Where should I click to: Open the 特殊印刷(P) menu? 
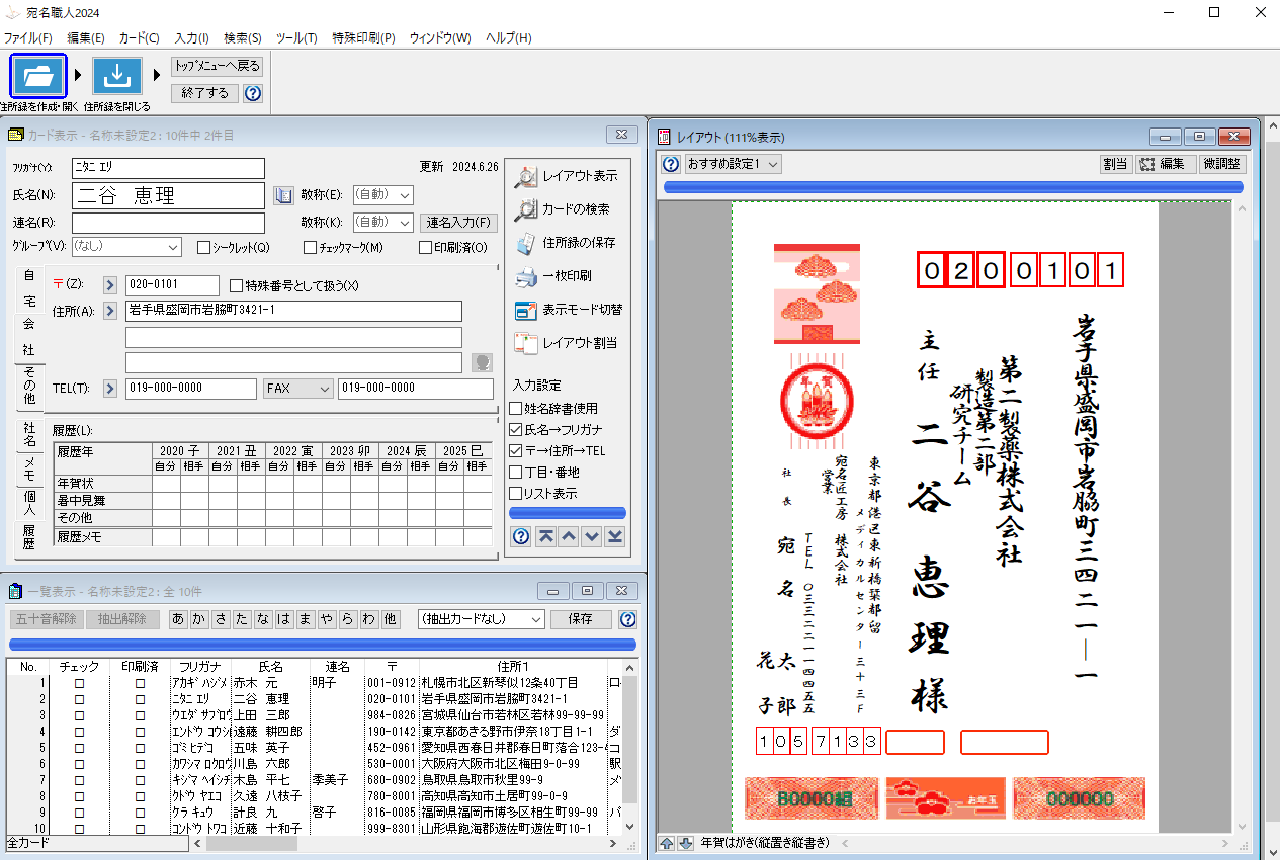click(364, 38)
